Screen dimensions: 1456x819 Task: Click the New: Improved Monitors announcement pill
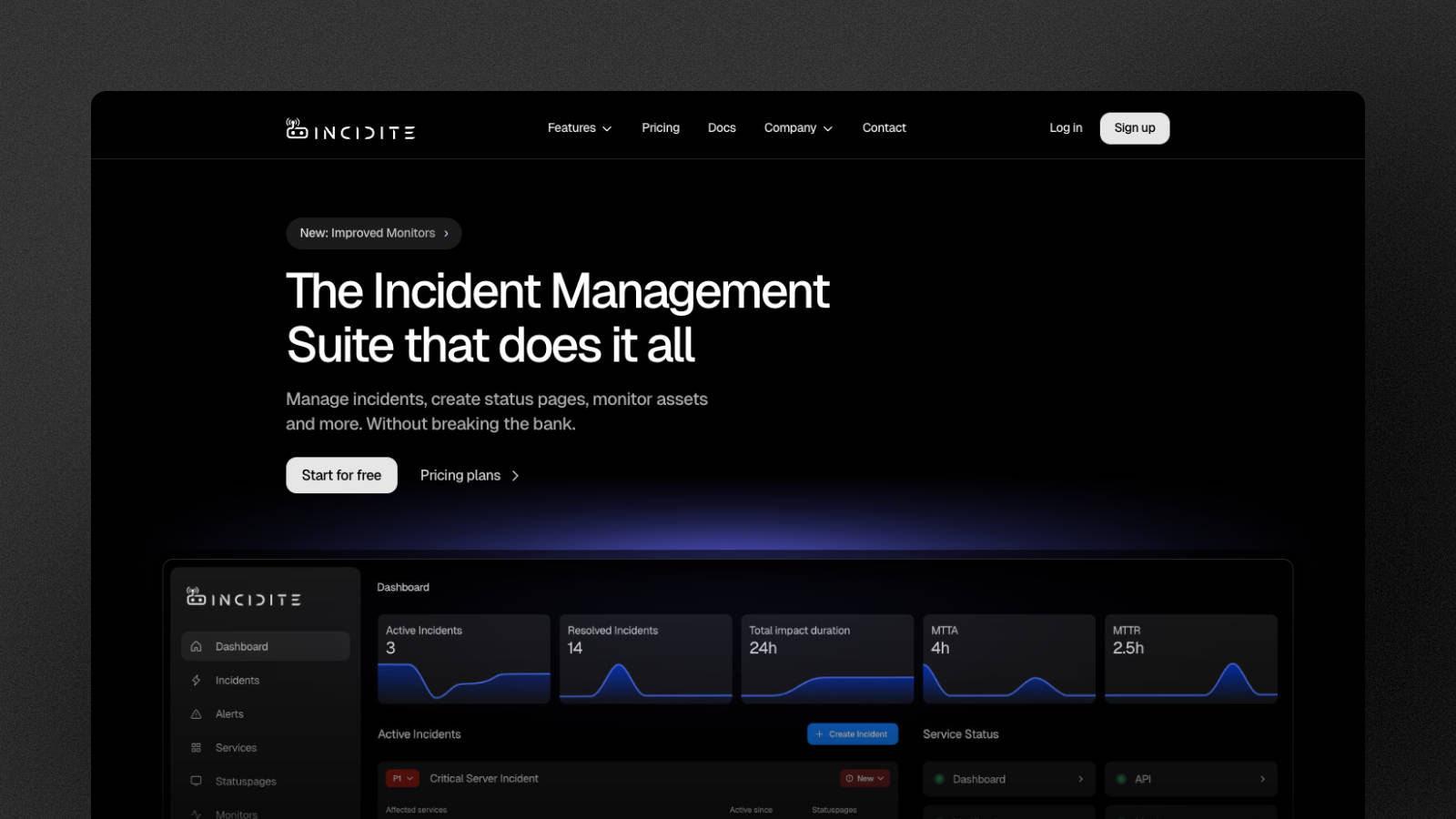pos(373,233)
